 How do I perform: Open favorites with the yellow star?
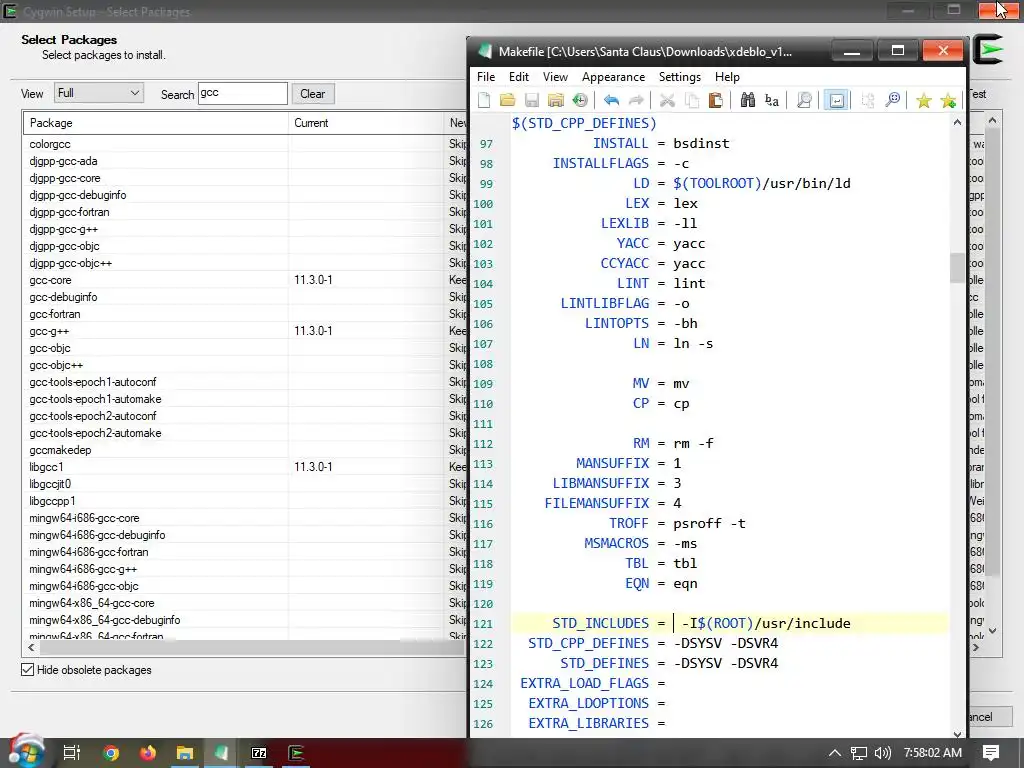click(x=923, y=100)
